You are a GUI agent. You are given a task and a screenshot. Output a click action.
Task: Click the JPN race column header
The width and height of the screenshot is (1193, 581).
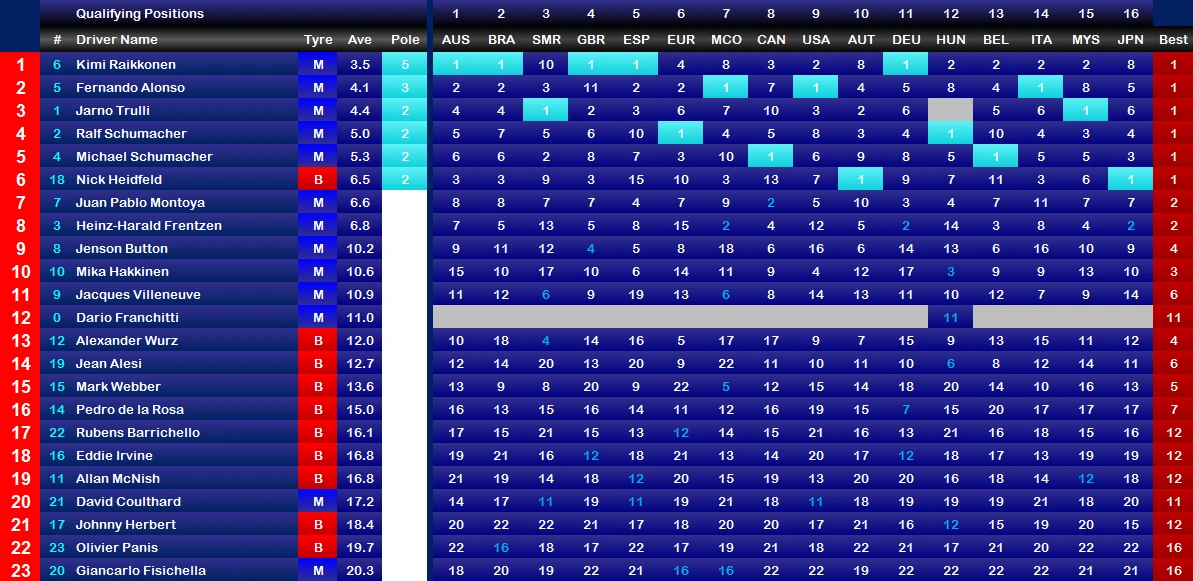(1131, 40)
